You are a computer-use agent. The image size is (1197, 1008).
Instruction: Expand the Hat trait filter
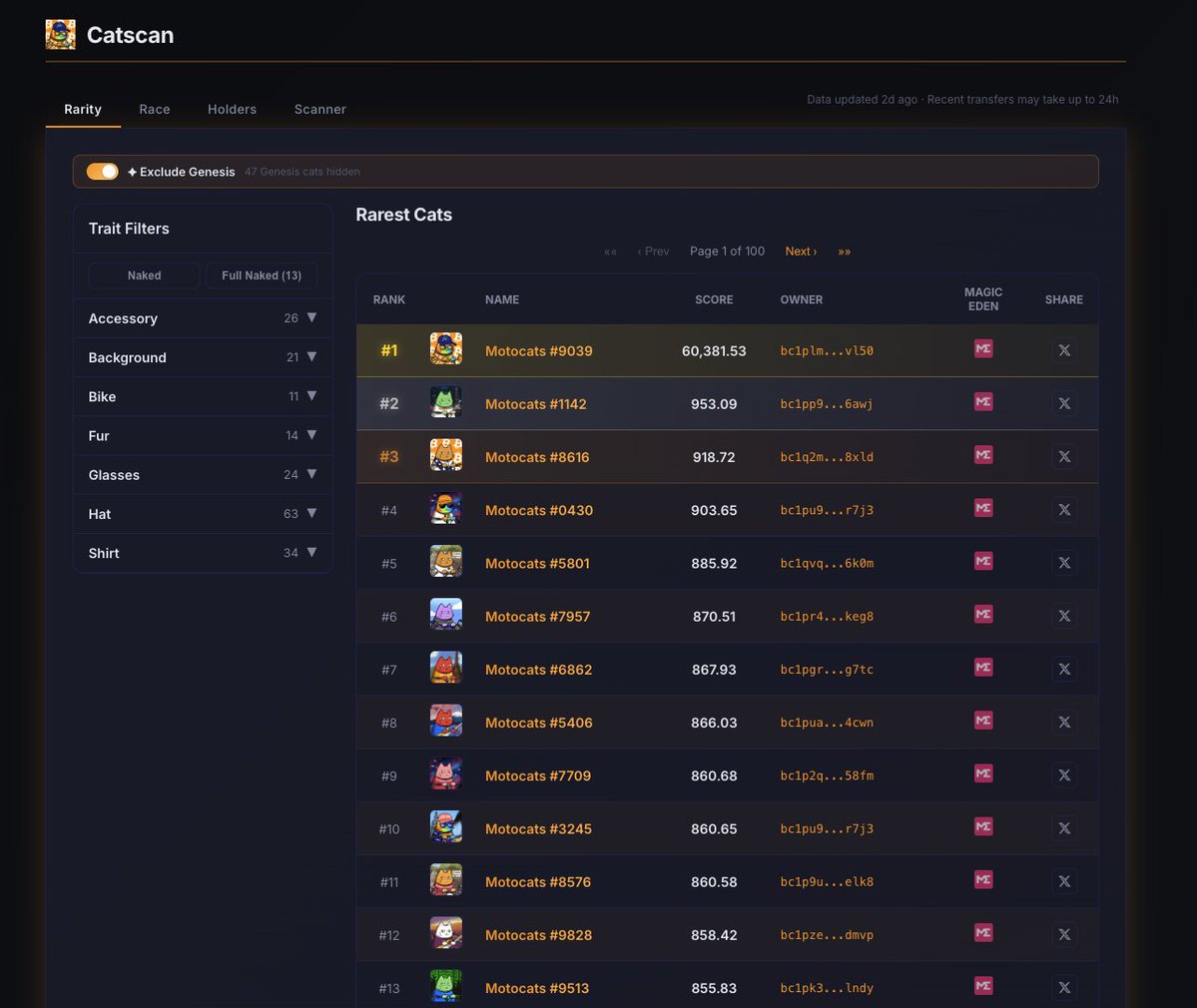coord(203,514)
